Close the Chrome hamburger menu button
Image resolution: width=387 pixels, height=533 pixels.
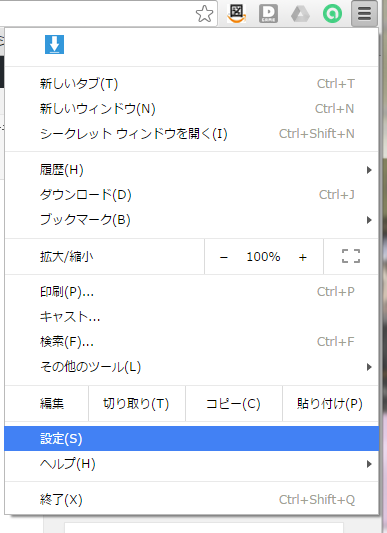click(364, 14)
